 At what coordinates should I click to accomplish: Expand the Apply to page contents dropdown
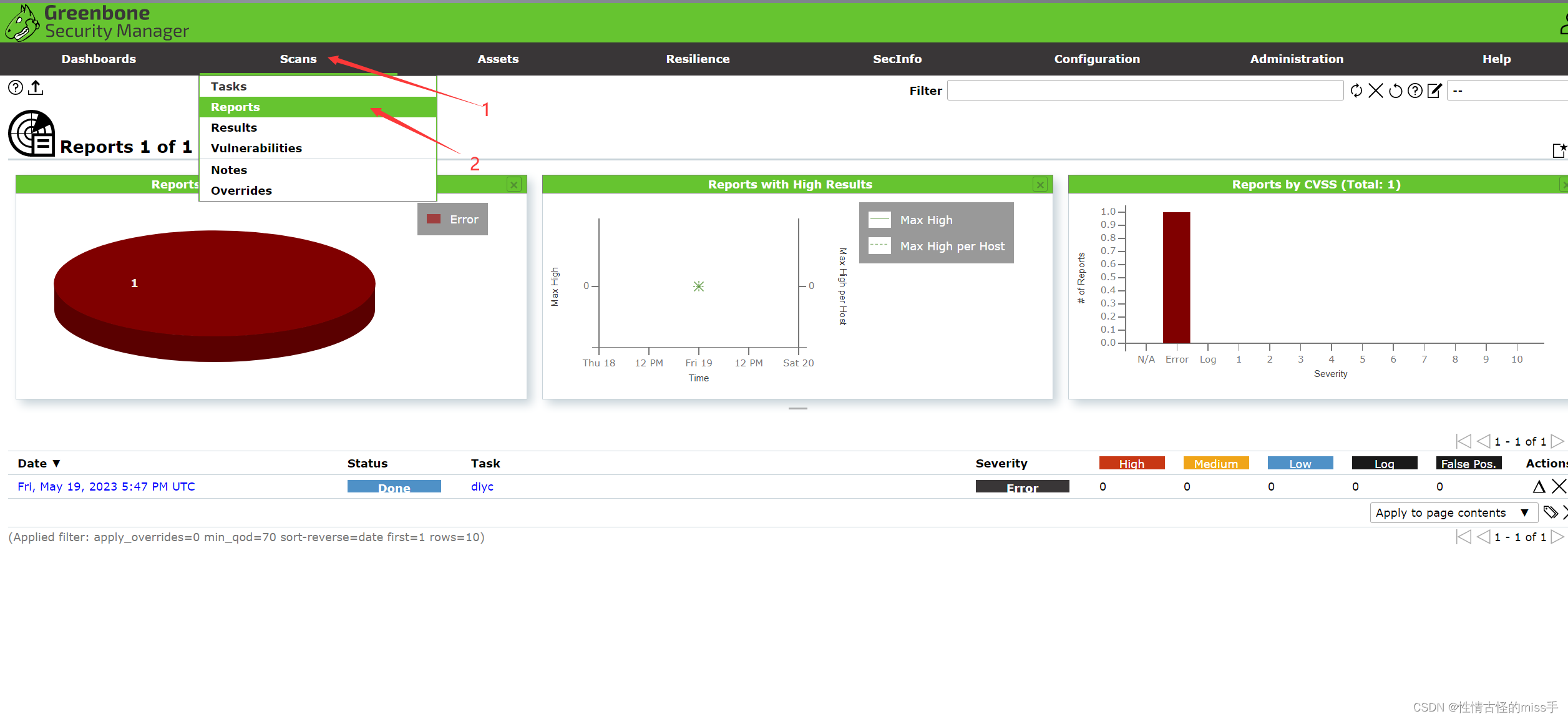click(x=1453, y=513)
